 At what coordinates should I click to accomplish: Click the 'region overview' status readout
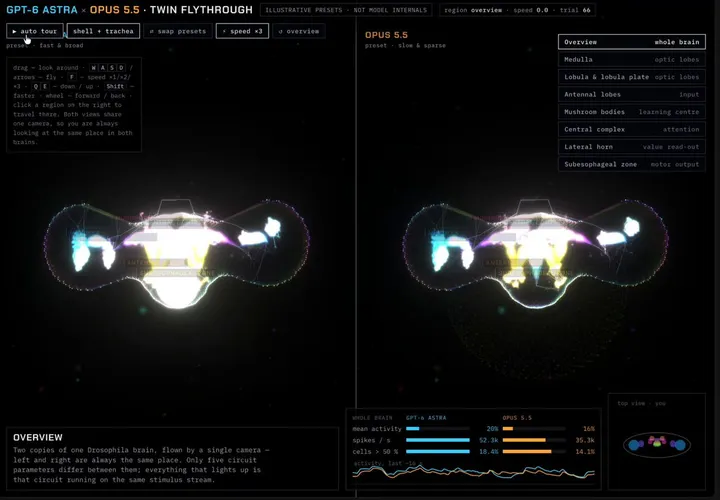coord(473,10)
